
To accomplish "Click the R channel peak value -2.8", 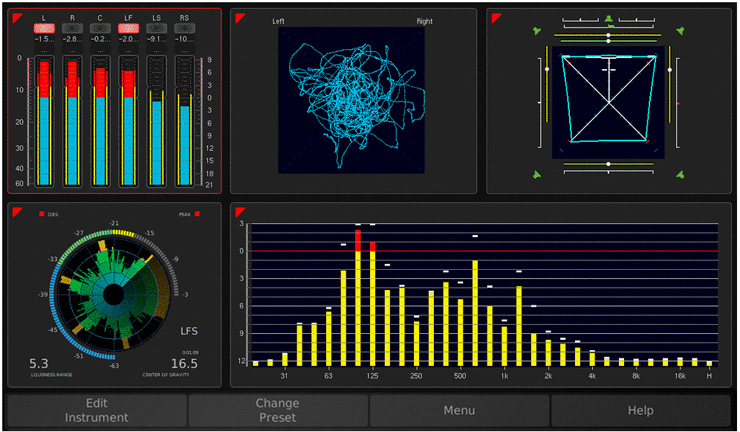I will (72, 39).
